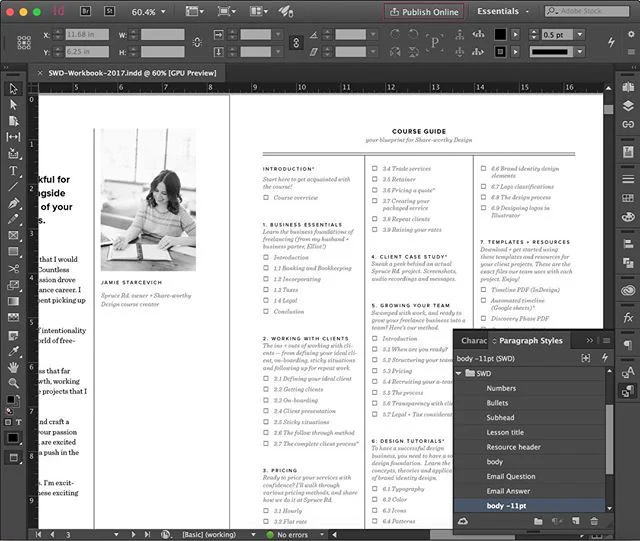Go to next page arrow button
This screenshot has width=640, height=541.
tap(133, 534)
